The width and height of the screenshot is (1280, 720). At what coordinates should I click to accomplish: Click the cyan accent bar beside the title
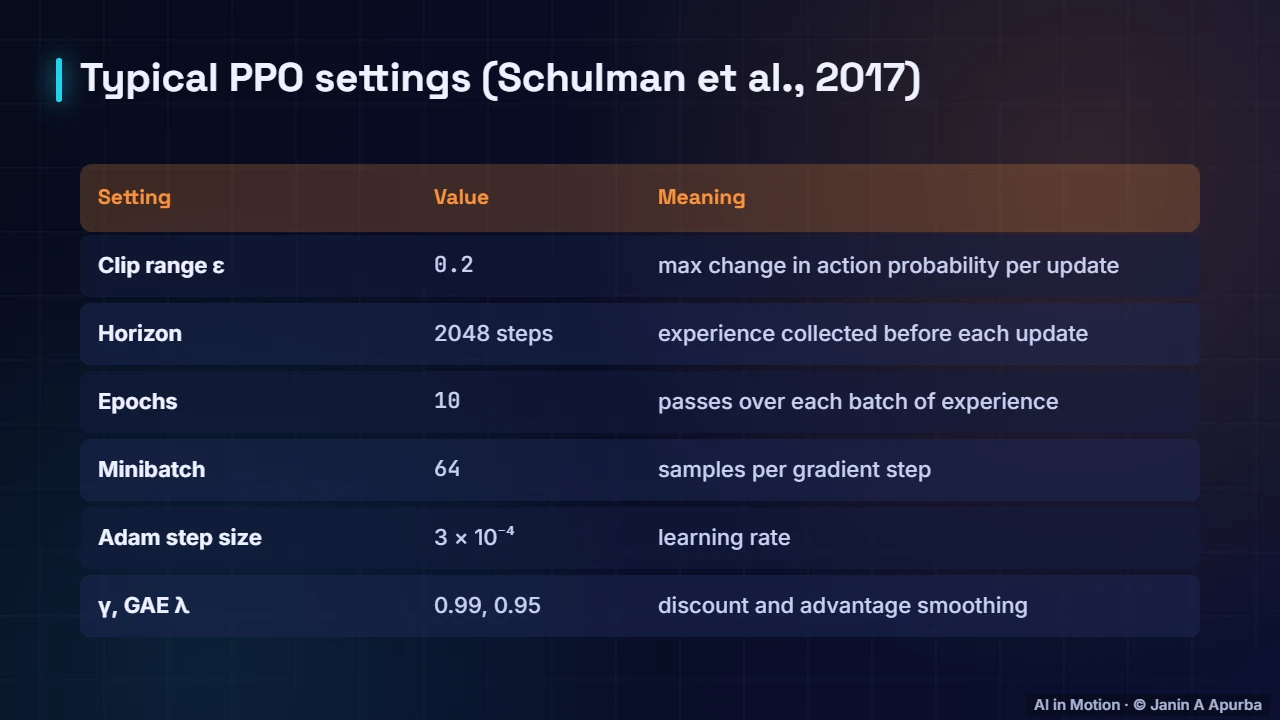pos(59,80)
